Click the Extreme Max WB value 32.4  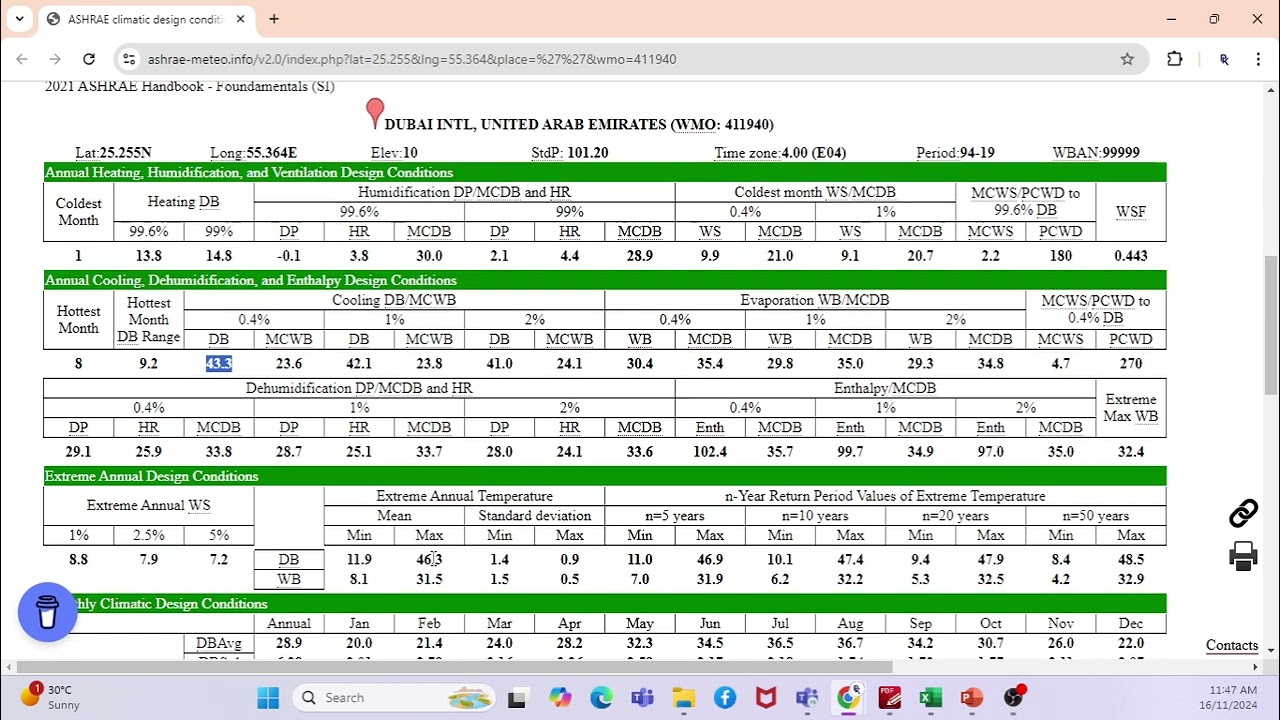pos(1131,451)
